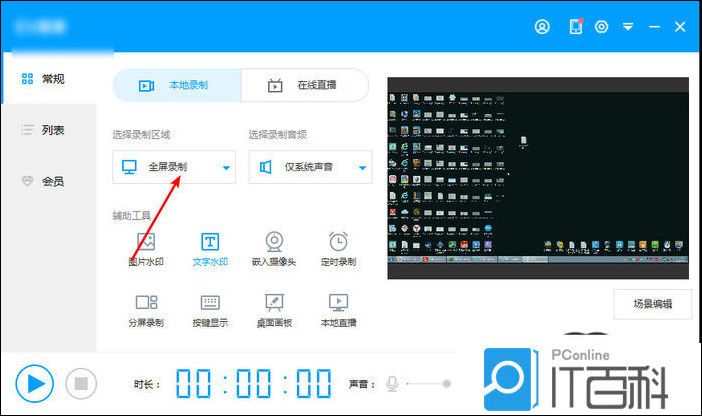Open the 按键显示 keyboard tool
The height and width of the screenshot is (416, 702).
[210, 311]
